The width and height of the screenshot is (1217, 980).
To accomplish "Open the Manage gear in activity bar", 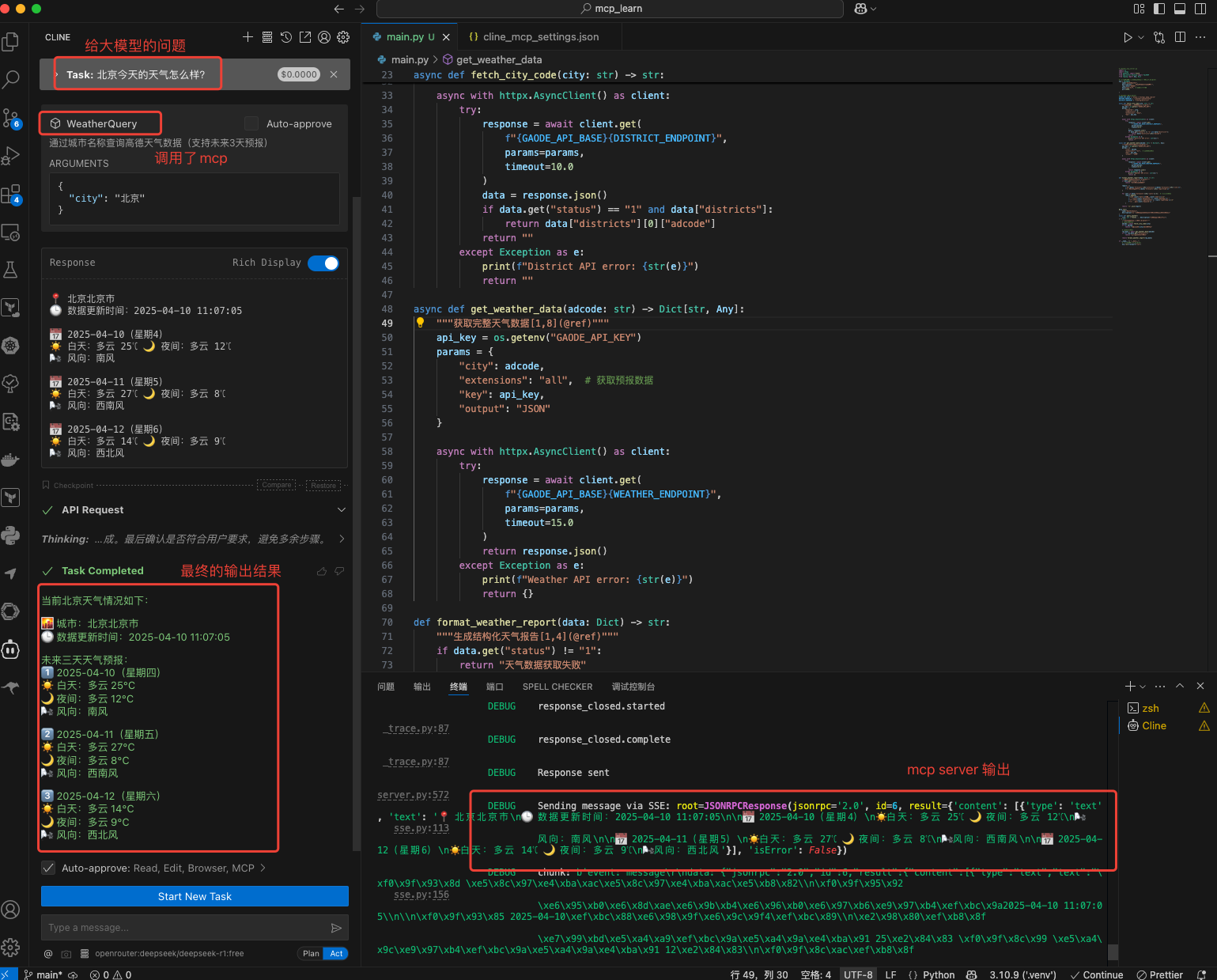I will point(11,948).
